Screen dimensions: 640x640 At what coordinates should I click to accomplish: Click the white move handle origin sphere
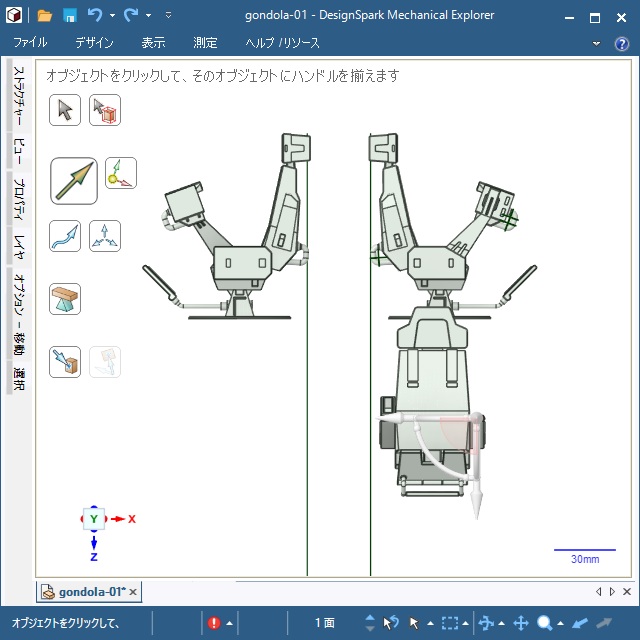(477, 418)
